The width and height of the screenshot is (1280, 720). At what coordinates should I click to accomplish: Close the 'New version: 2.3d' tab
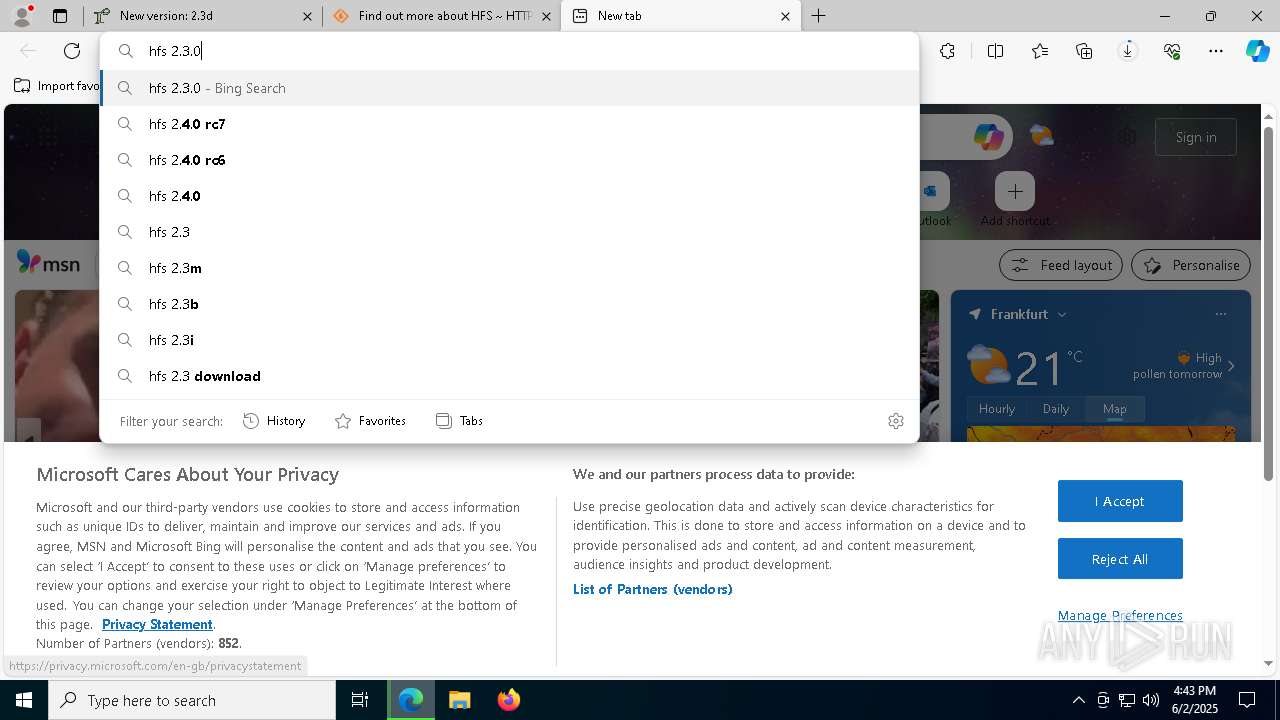point(307,16)
